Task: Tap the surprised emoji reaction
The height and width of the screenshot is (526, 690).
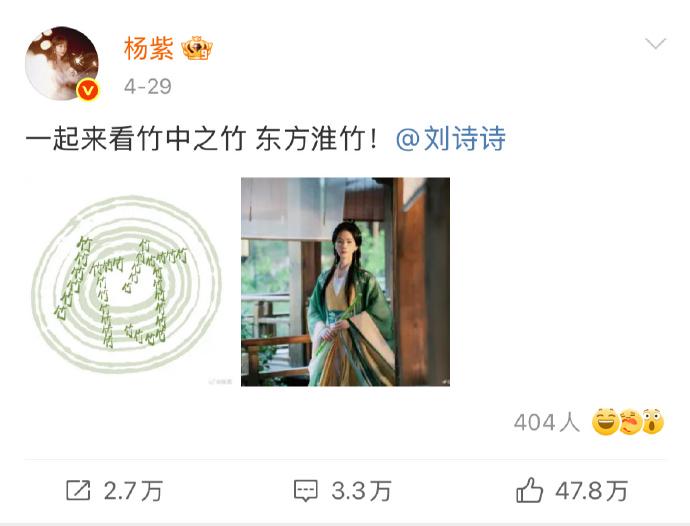Action: pyautogui.click(x=653, y=421)
